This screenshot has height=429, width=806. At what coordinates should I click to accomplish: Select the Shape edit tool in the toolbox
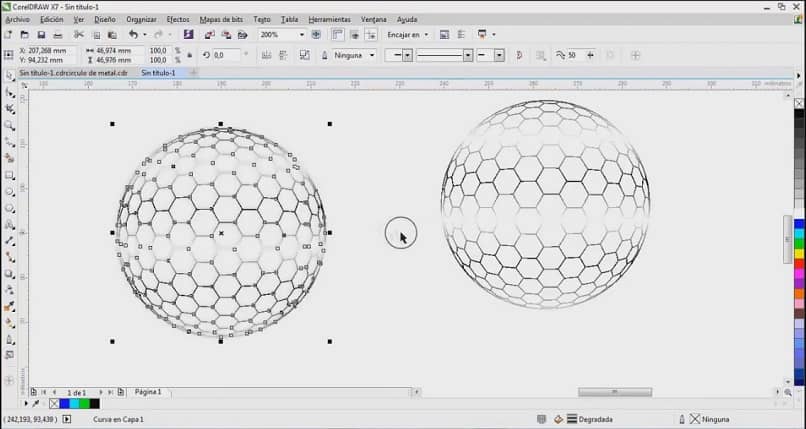tap(10, 93)
